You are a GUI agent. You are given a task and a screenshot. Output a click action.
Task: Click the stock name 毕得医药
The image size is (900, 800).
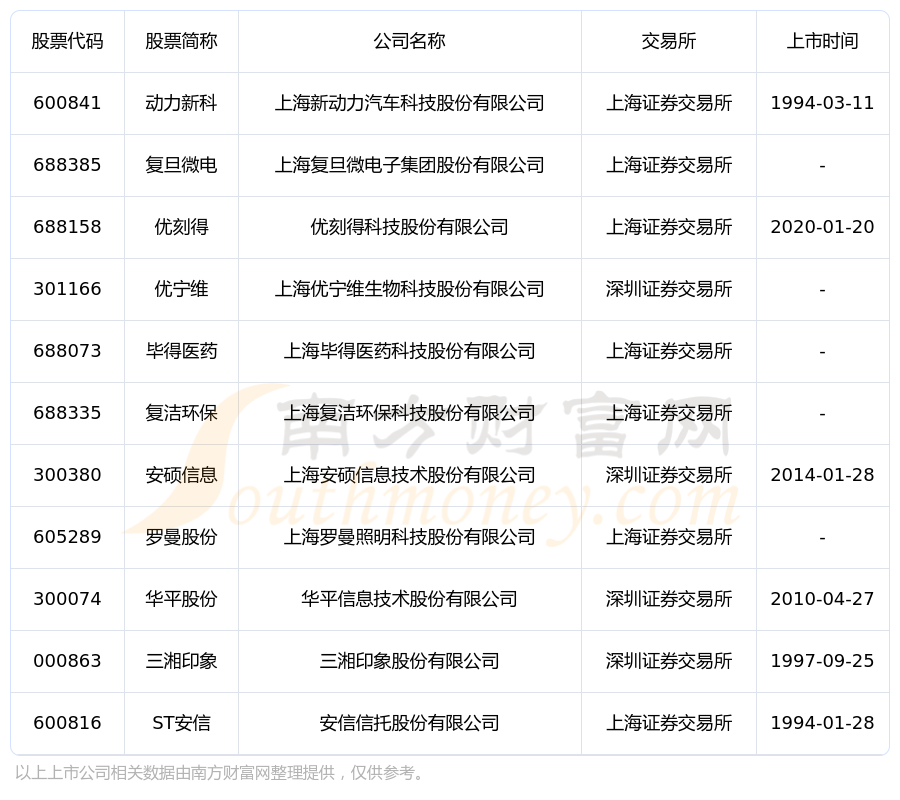181,351
